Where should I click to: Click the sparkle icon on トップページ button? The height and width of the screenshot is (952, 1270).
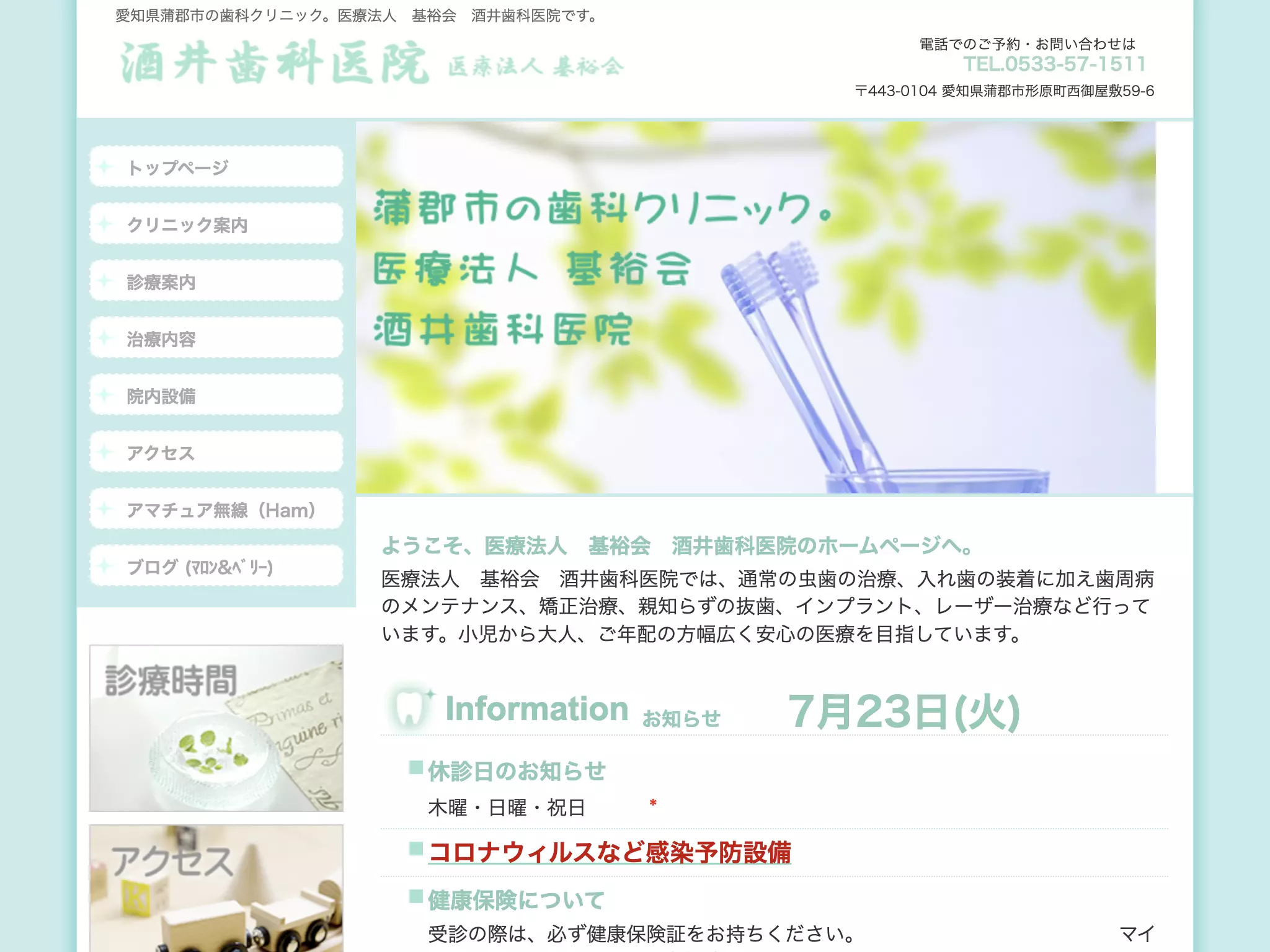point(105,167)
